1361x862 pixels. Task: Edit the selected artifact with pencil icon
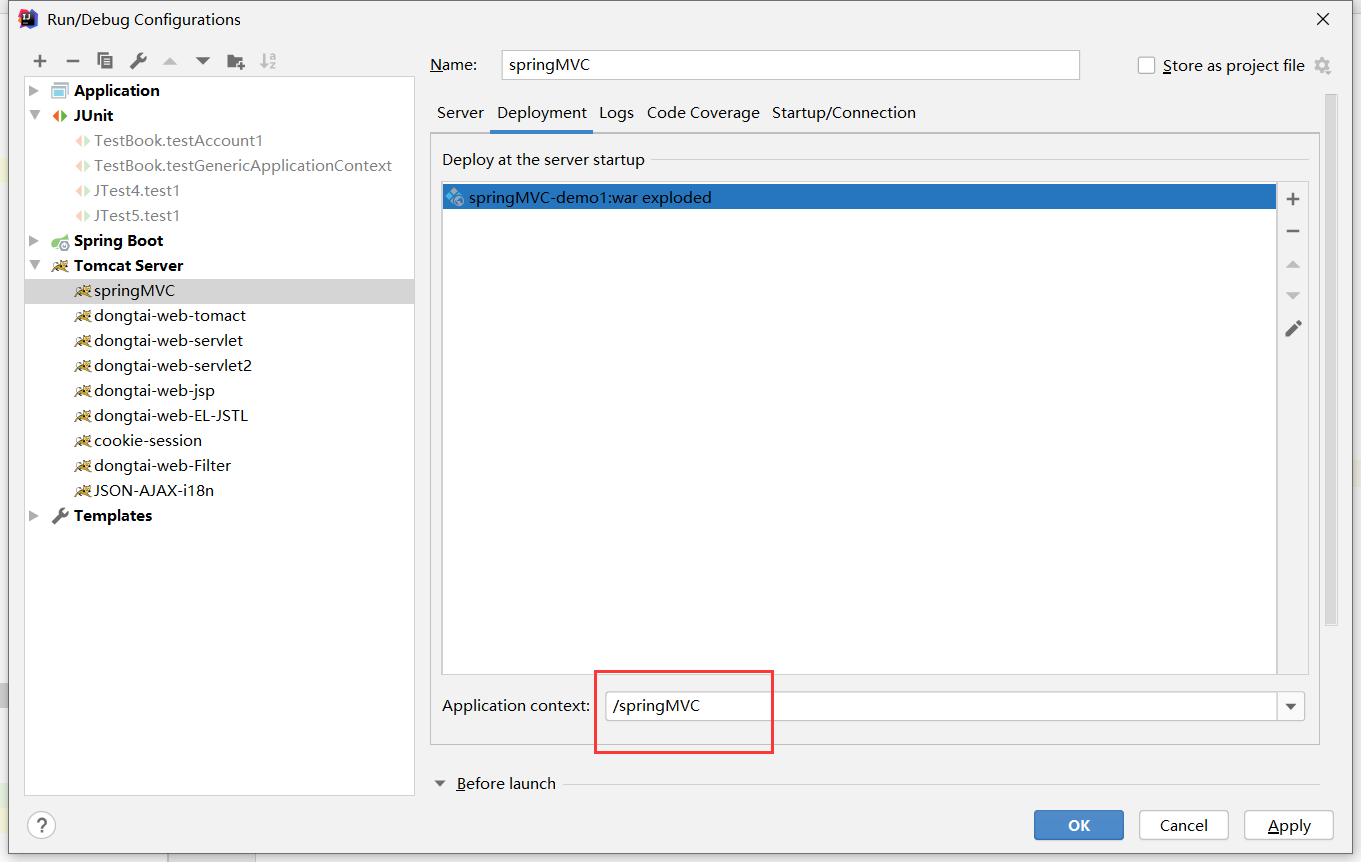pos(1293,329)
